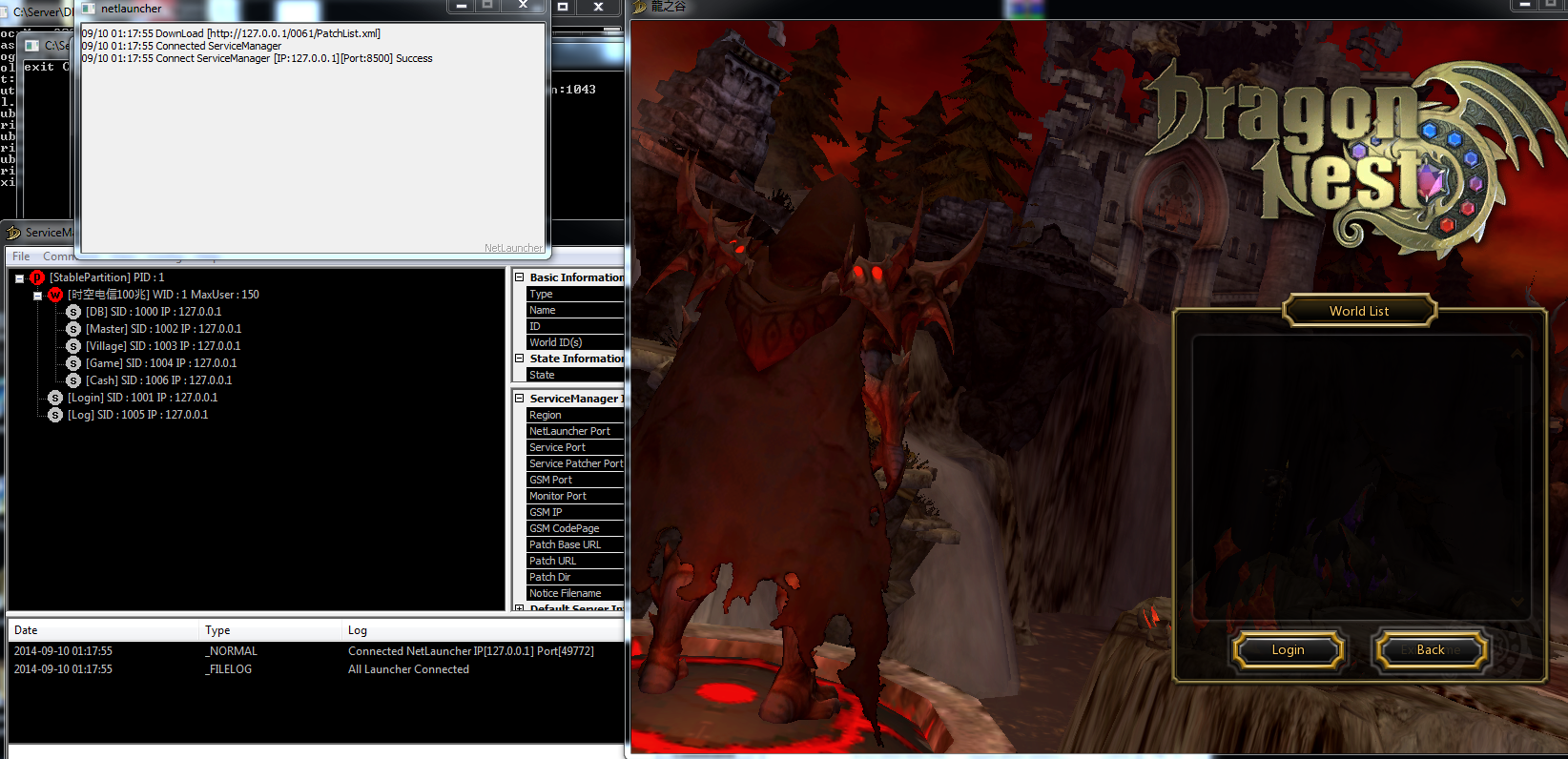Click the netlauncher window title bar icon

point(89,9)
